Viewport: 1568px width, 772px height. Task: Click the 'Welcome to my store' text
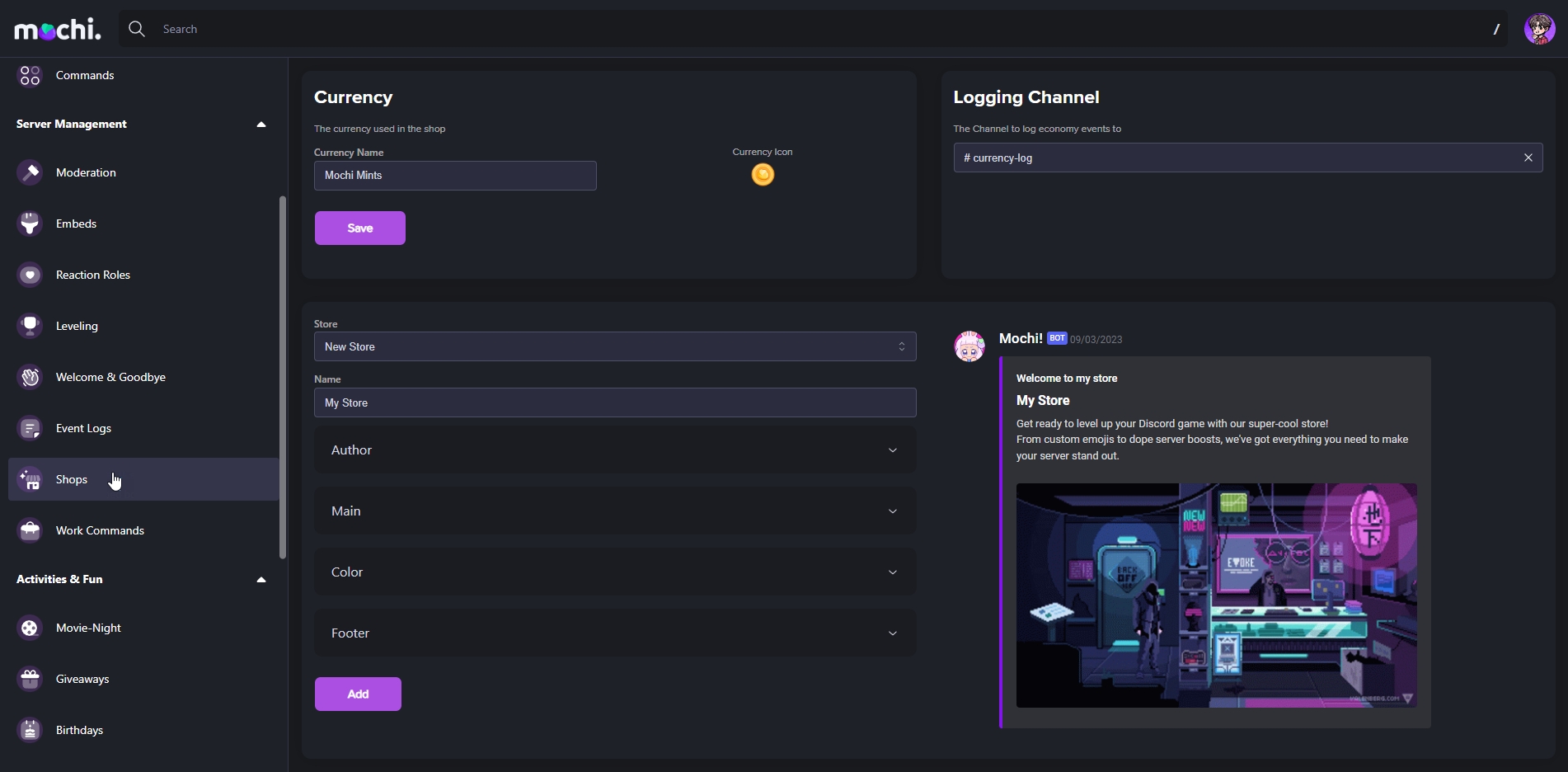coord(1067,379)
